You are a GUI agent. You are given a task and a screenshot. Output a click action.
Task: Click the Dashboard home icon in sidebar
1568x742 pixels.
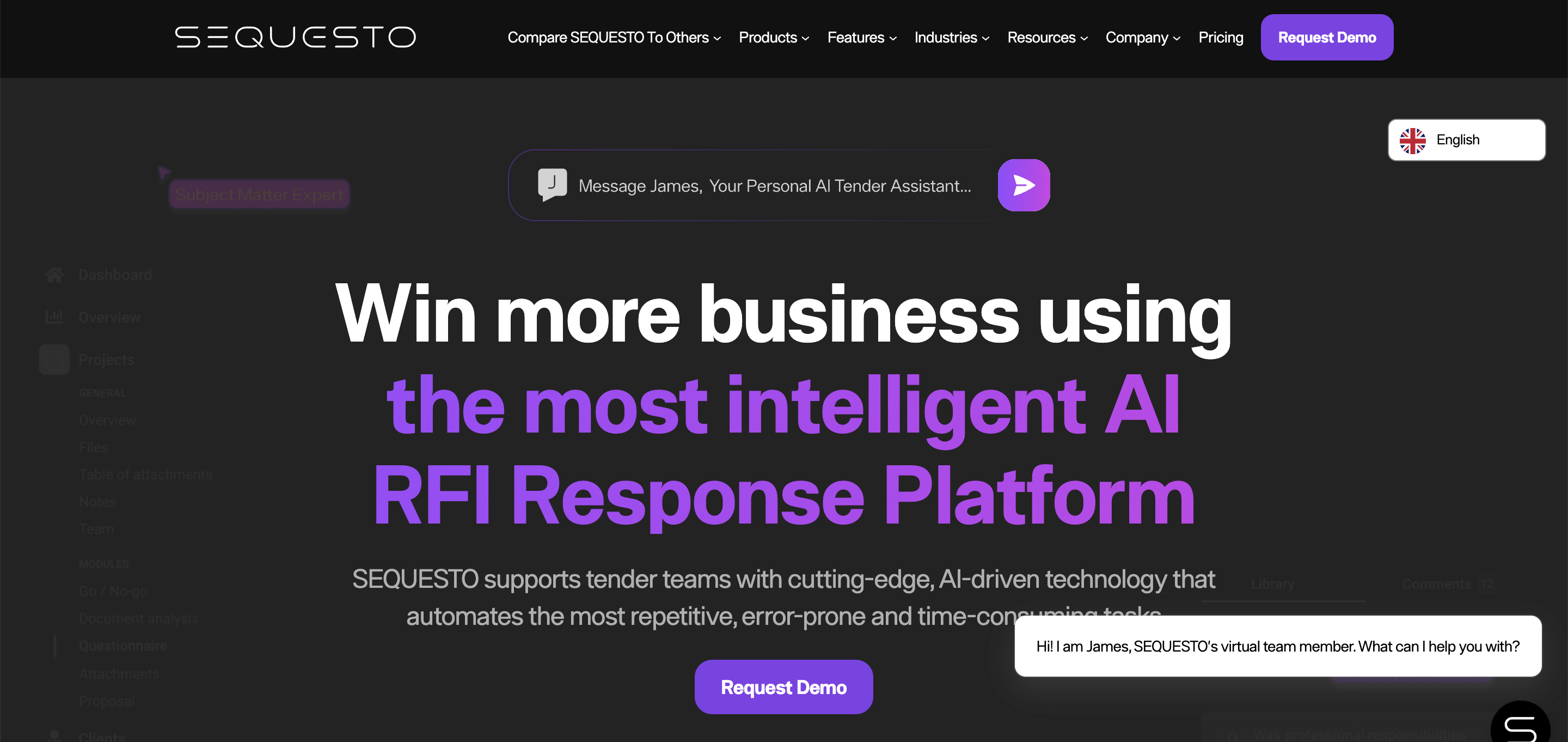54,275
